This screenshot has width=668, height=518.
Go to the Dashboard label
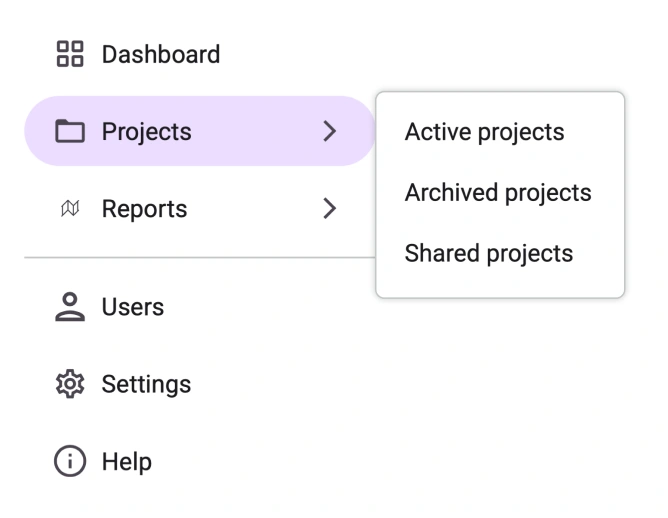(161, 55)
